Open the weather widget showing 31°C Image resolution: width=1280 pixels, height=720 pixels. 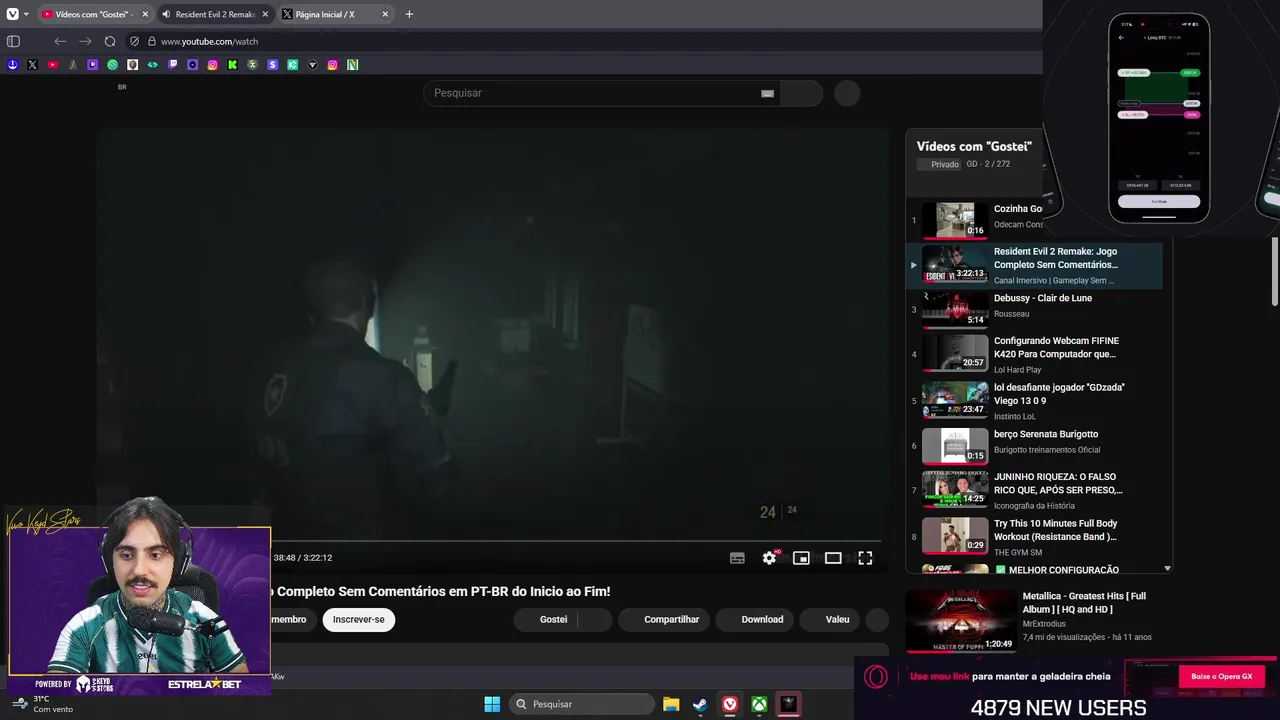[x=43, y=704]
